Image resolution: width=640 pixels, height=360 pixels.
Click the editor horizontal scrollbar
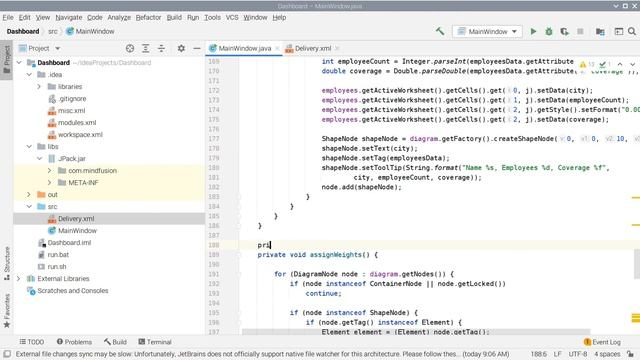[416, 331]
